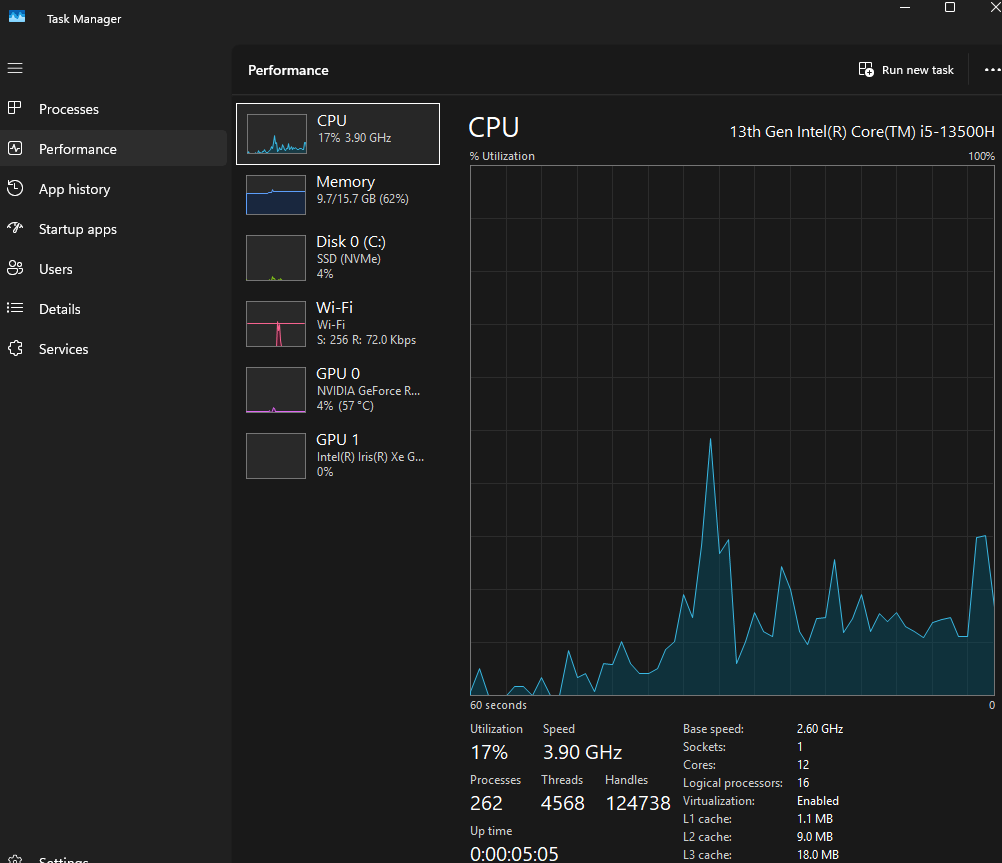Screen dimensions: 1002x863
Task: Click the CPU utilization graph area
Action: click(x=732, y=430)
